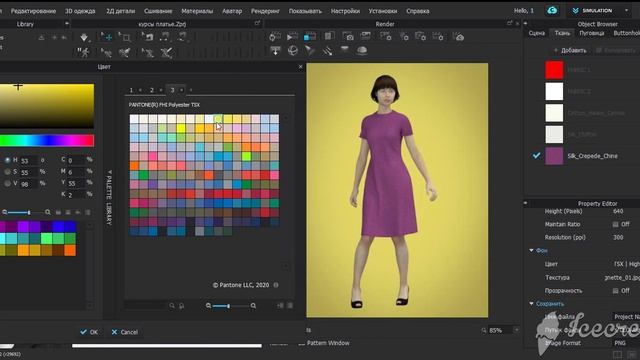Click the red fabric swatch in Object Browser
The width and height of the screenshot is (640, 360).
click(554, 70)
